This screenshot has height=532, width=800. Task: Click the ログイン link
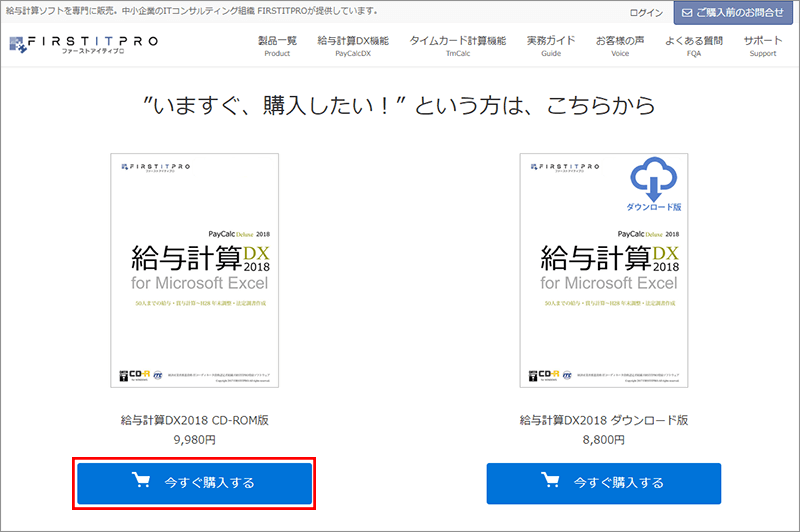[646, 13]
